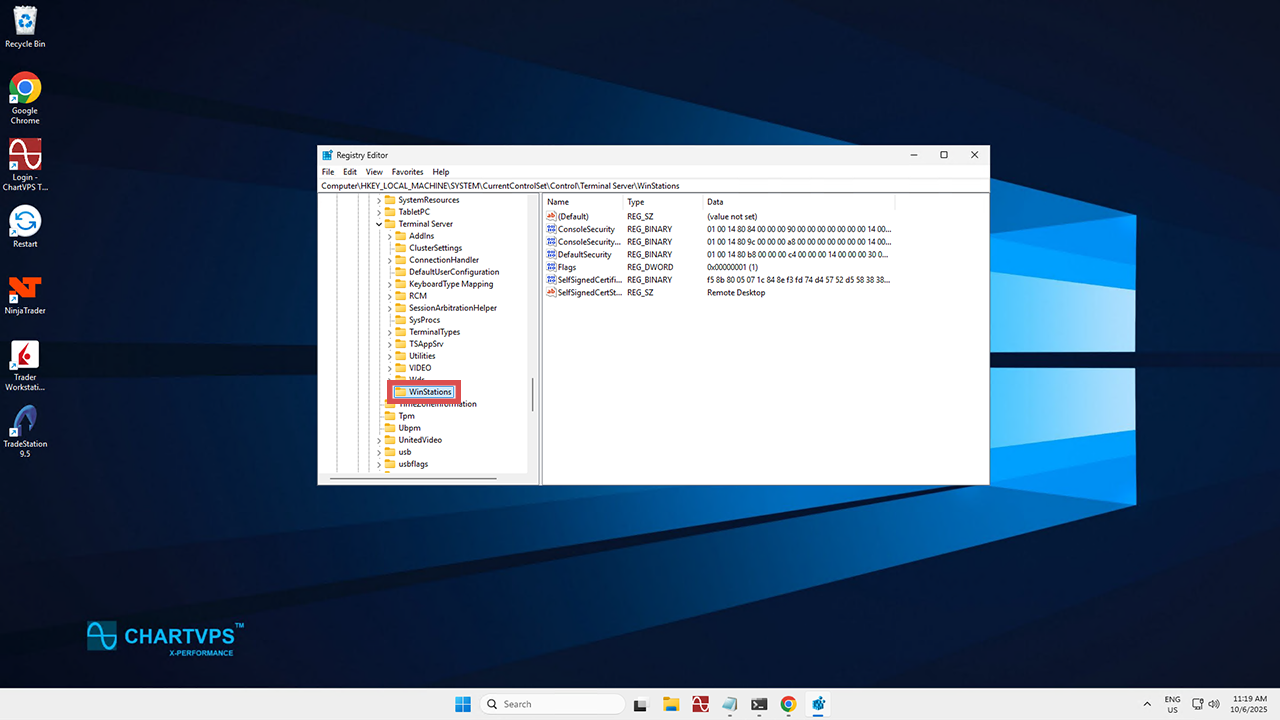Click the DefaultSecurity binary value icon

click(x=551, y=255)
